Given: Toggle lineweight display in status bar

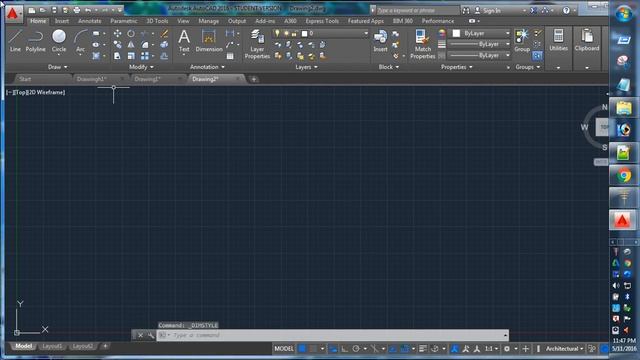Looking at the screenshot, I should click(x=423, y=349).
